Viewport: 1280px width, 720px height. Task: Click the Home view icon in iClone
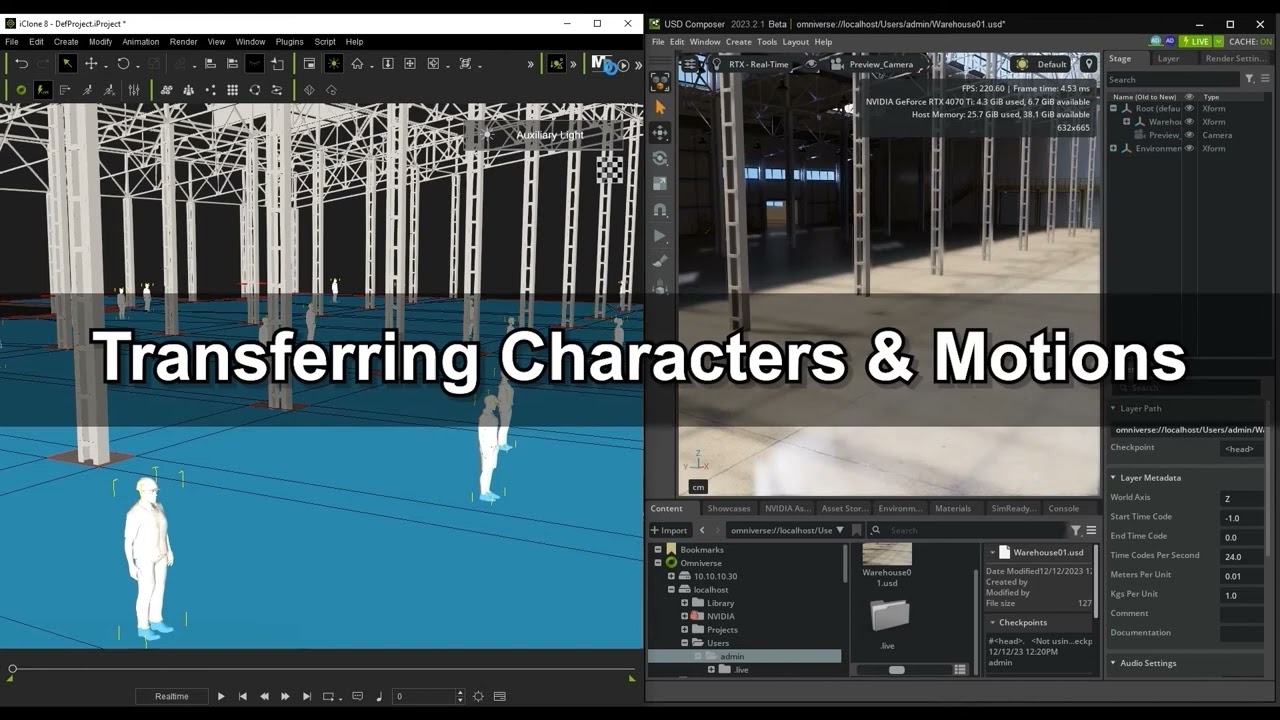[x=357, y=64]
